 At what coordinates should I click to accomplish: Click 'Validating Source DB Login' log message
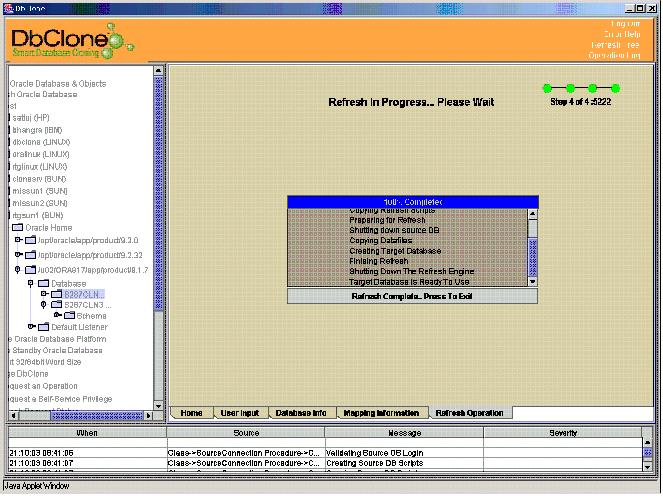click(x=375, y=453)
